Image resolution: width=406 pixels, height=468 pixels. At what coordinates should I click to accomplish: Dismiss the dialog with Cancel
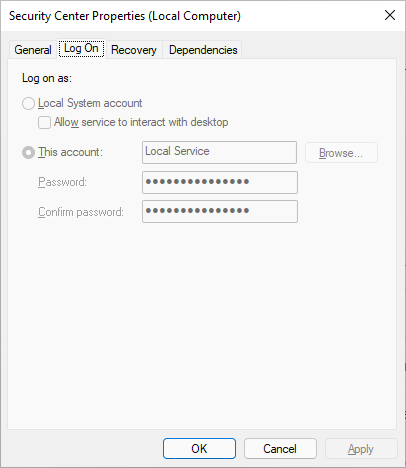pos(280,449)
